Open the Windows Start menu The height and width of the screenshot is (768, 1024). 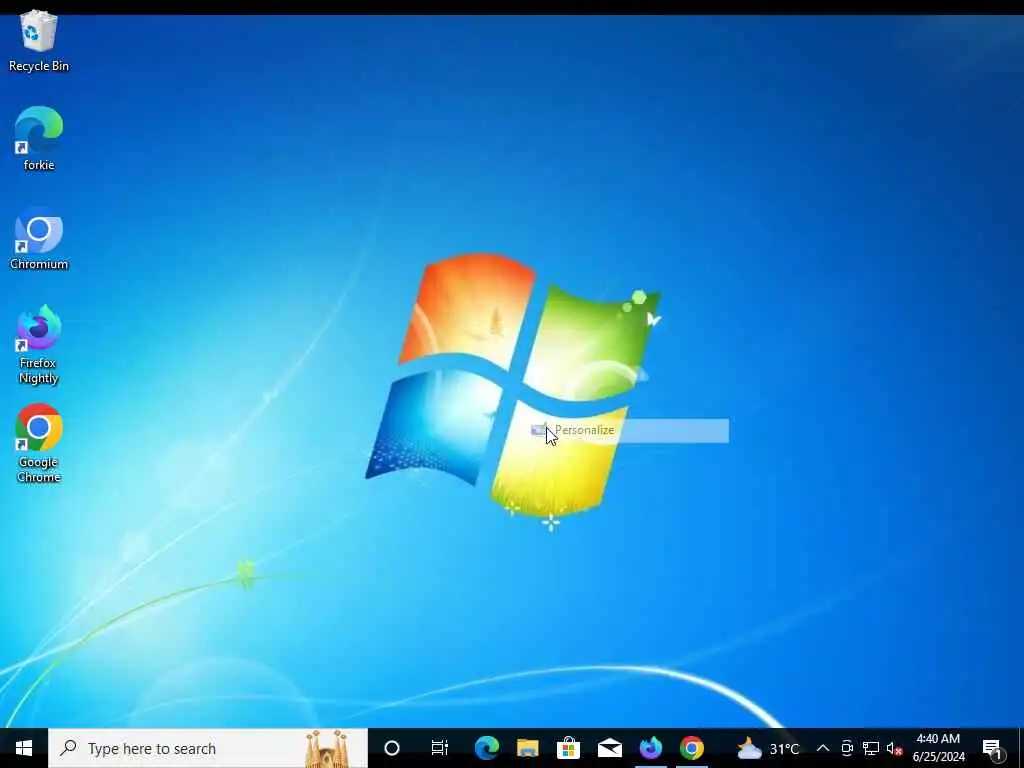coord(24,748)
